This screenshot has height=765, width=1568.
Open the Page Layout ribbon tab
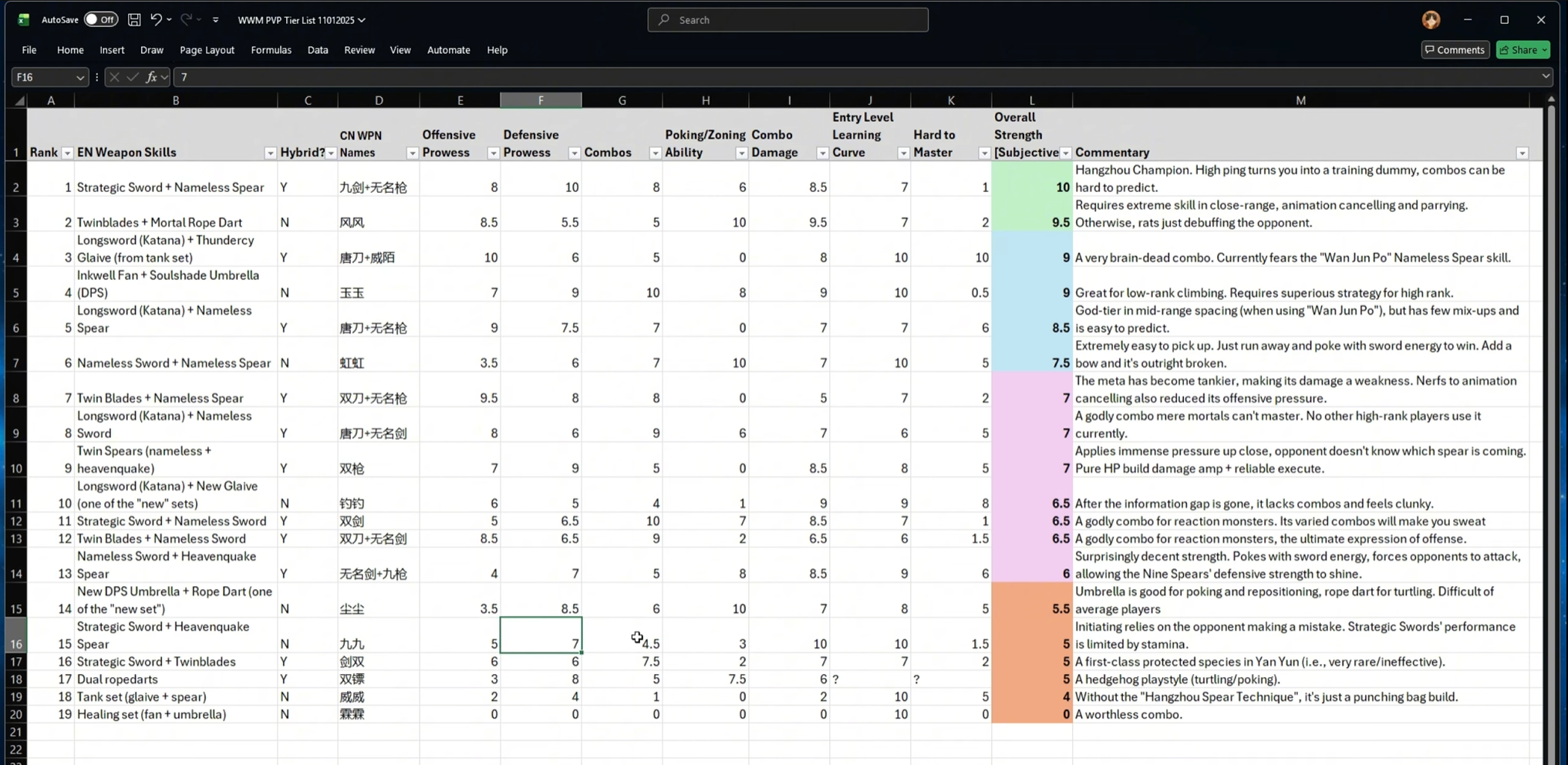(x=207, y=50)
